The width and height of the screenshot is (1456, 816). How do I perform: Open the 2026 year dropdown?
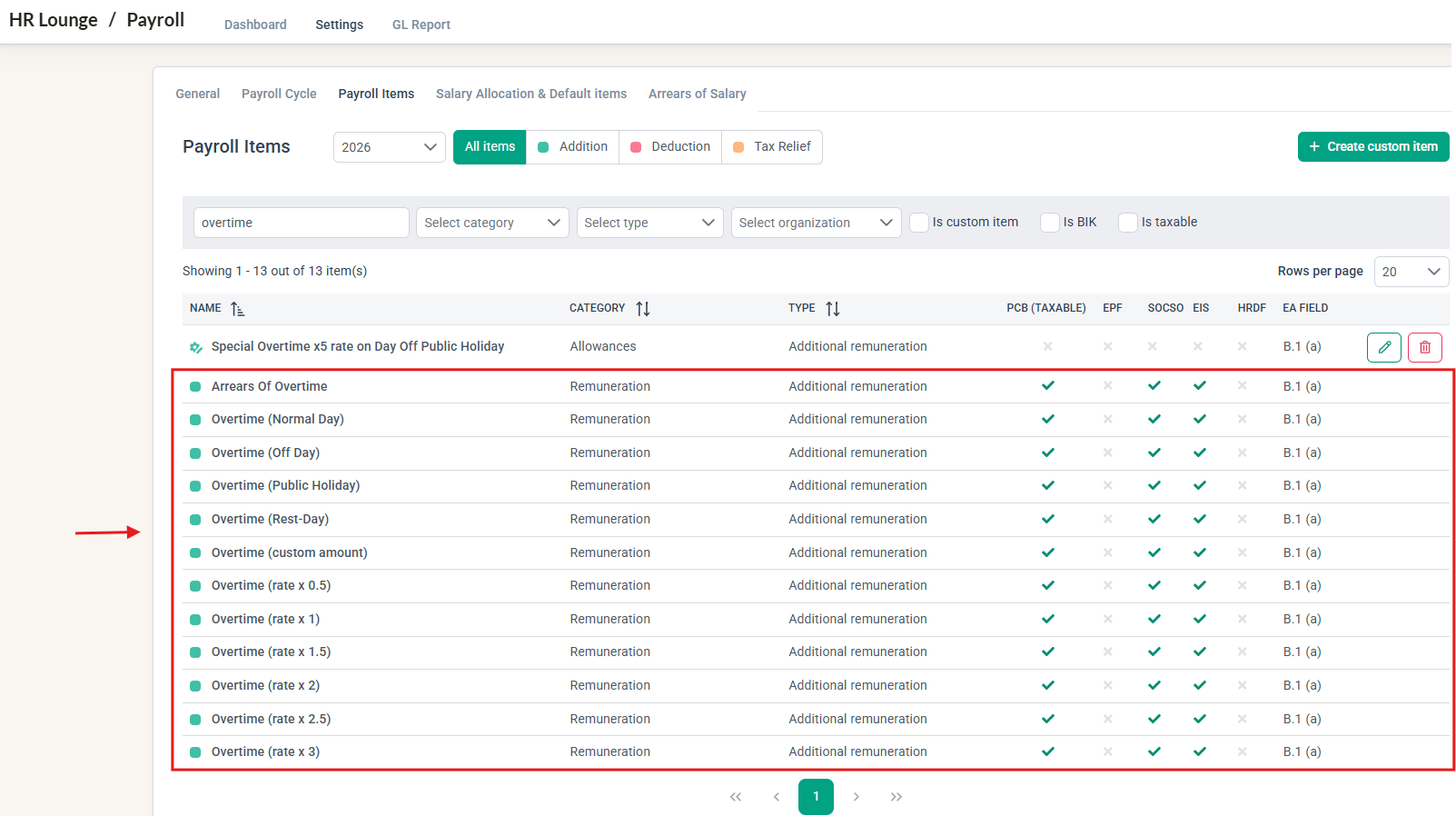pos(390,147)
